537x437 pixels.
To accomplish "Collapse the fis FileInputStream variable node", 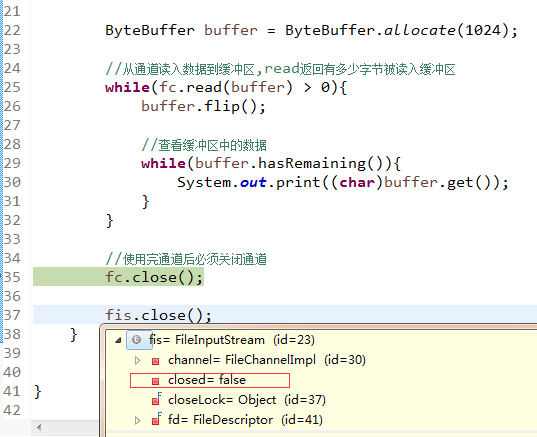I will (118, 340).
